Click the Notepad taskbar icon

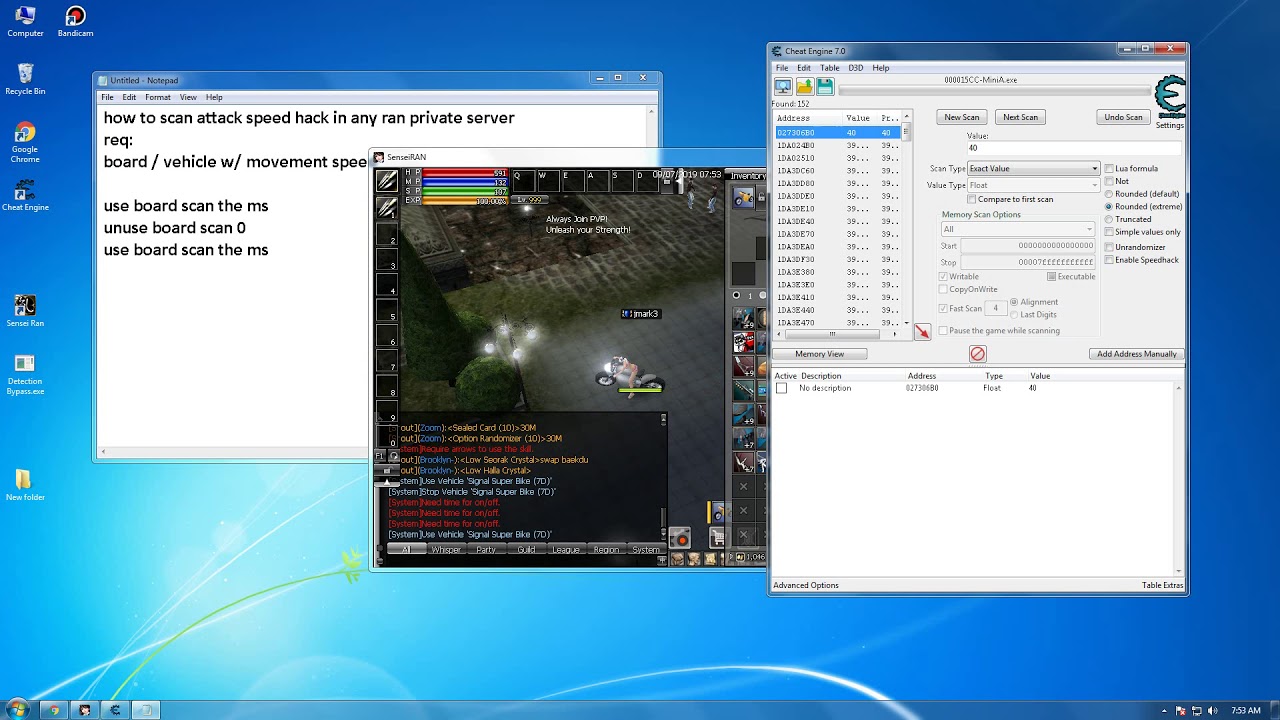click(x=145, y=710)
